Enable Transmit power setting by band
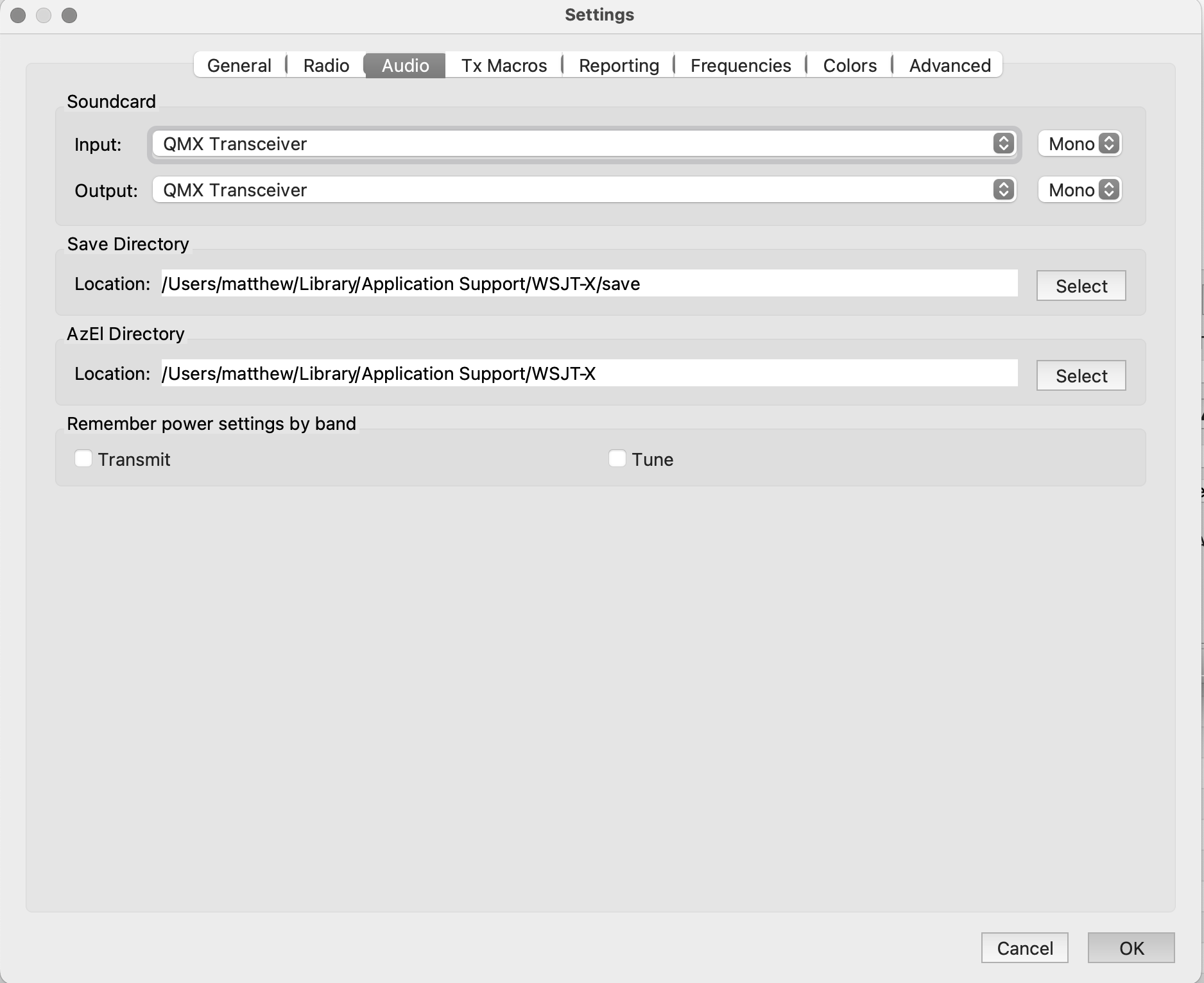 [x=83, y=459]
